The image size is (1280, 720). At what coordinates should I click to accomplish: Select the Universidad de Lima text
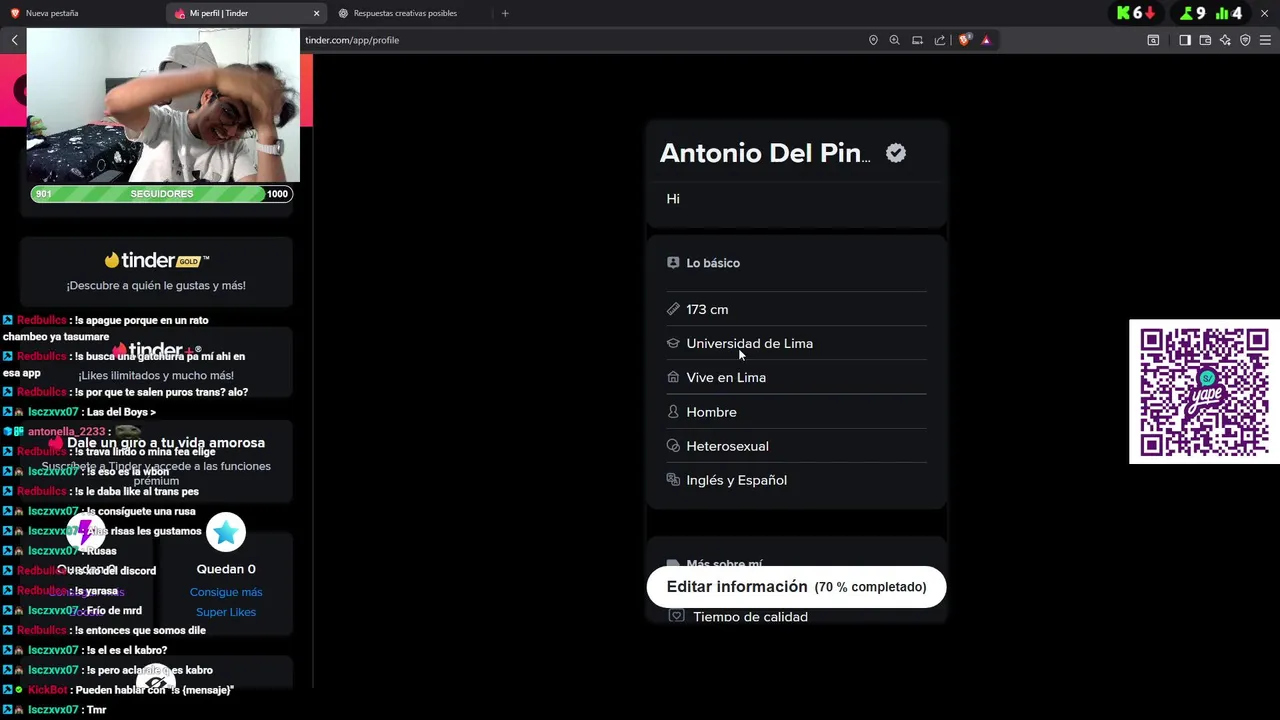749,343
